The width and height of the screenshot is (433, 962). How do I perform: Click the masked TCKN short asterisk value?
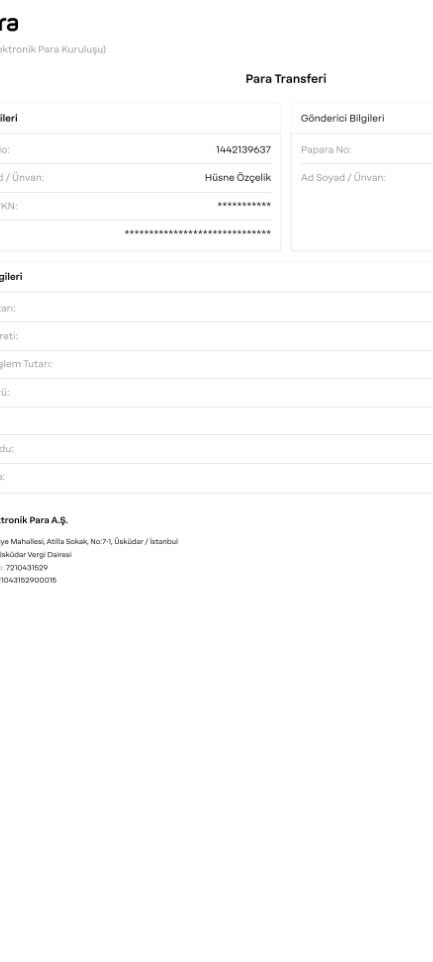pyautogui.click(x=244, y=206)
